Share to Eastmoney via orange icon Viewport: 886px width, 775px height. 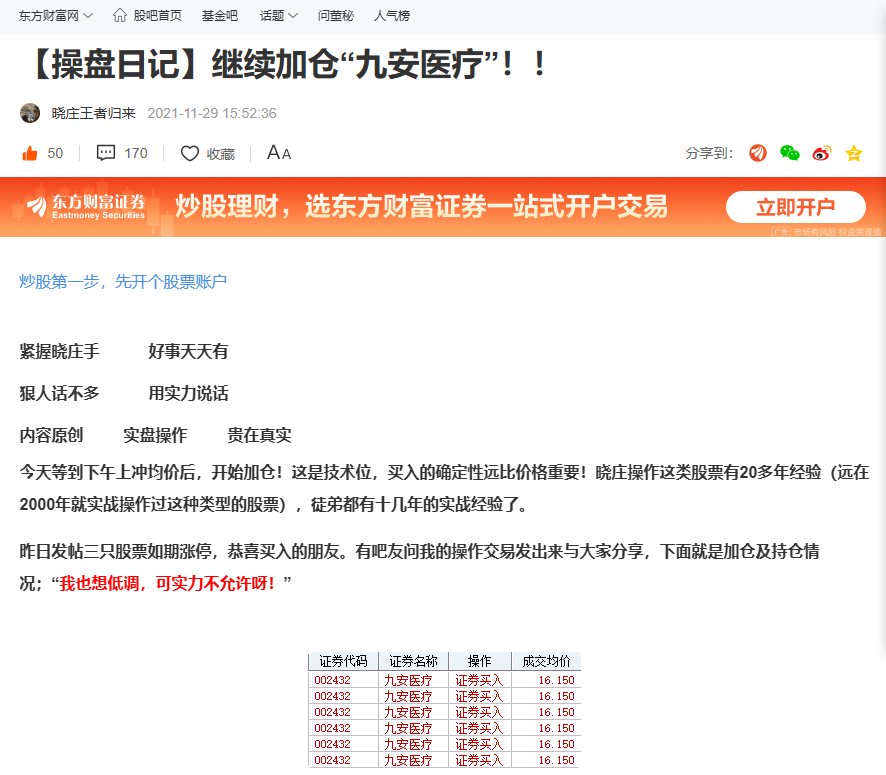[x=758, y=153]
